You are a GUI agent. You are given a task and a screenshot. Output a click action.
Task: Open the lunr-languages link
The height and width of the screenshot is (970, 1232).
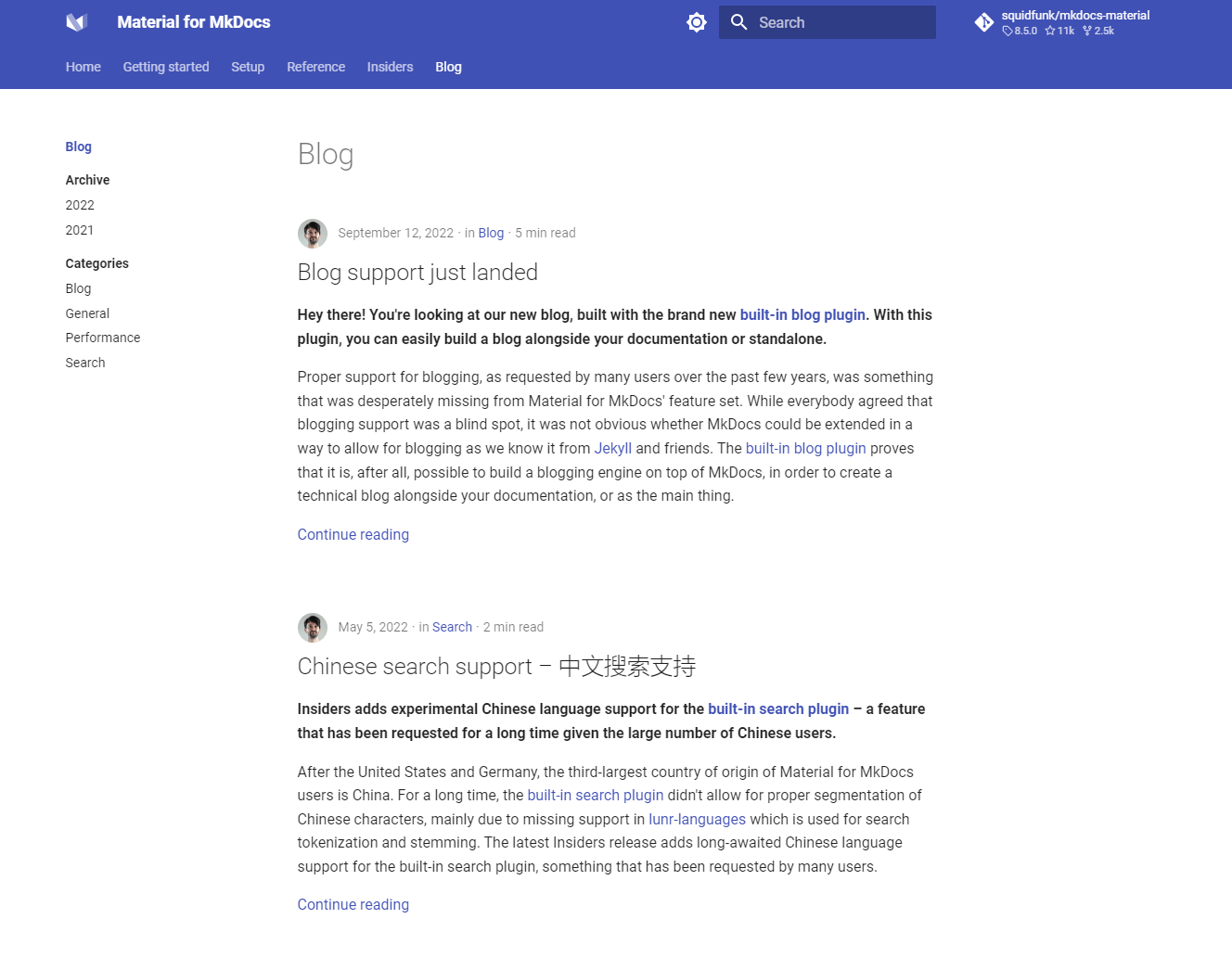697,819
